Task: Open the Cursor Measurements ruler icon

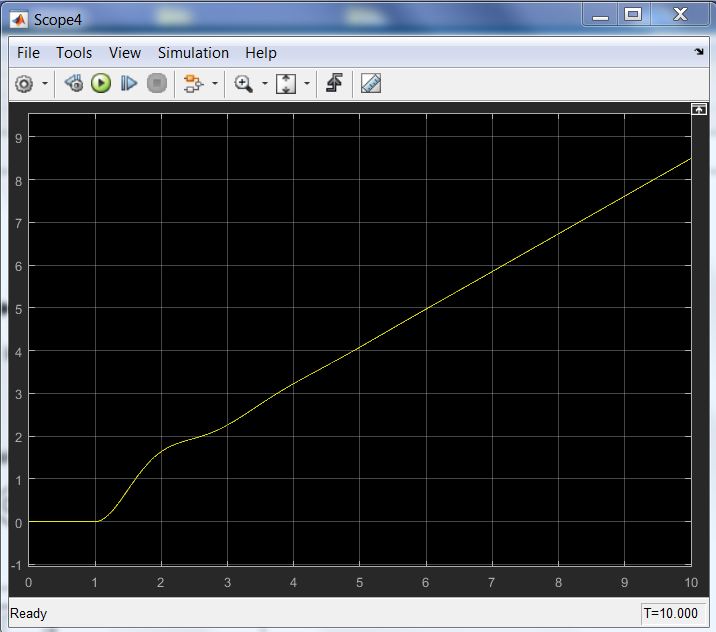Action: click(x=371, y=84)
